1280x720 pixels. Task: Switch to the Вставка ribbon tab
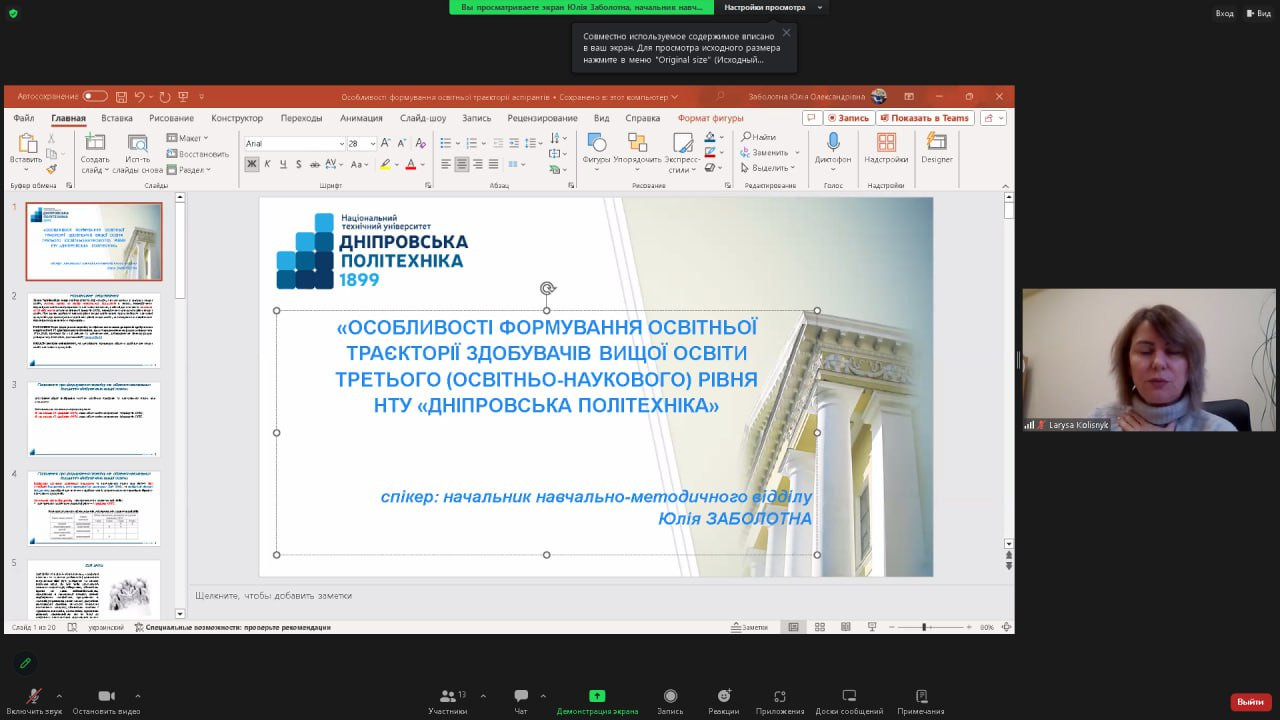coord(117,118)
